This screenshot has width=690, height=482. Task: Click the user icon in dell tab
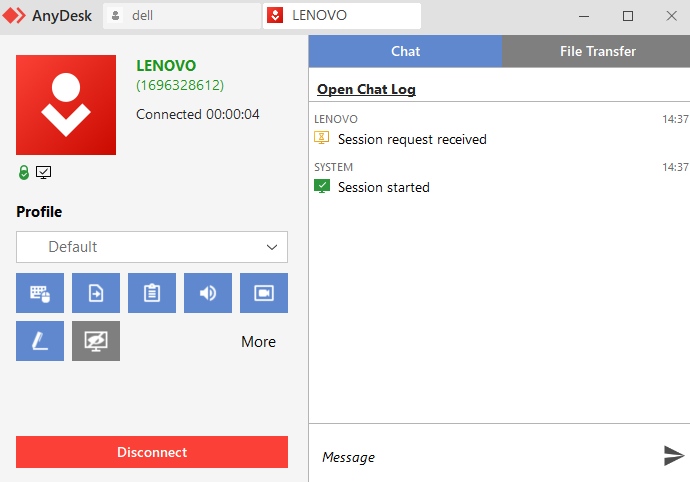(x=115, y=16)
